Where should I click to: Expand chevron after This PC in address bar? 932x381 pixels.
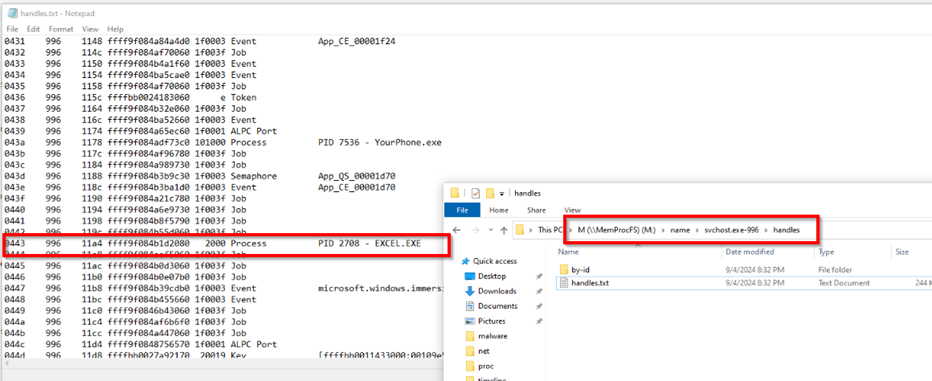571,230
